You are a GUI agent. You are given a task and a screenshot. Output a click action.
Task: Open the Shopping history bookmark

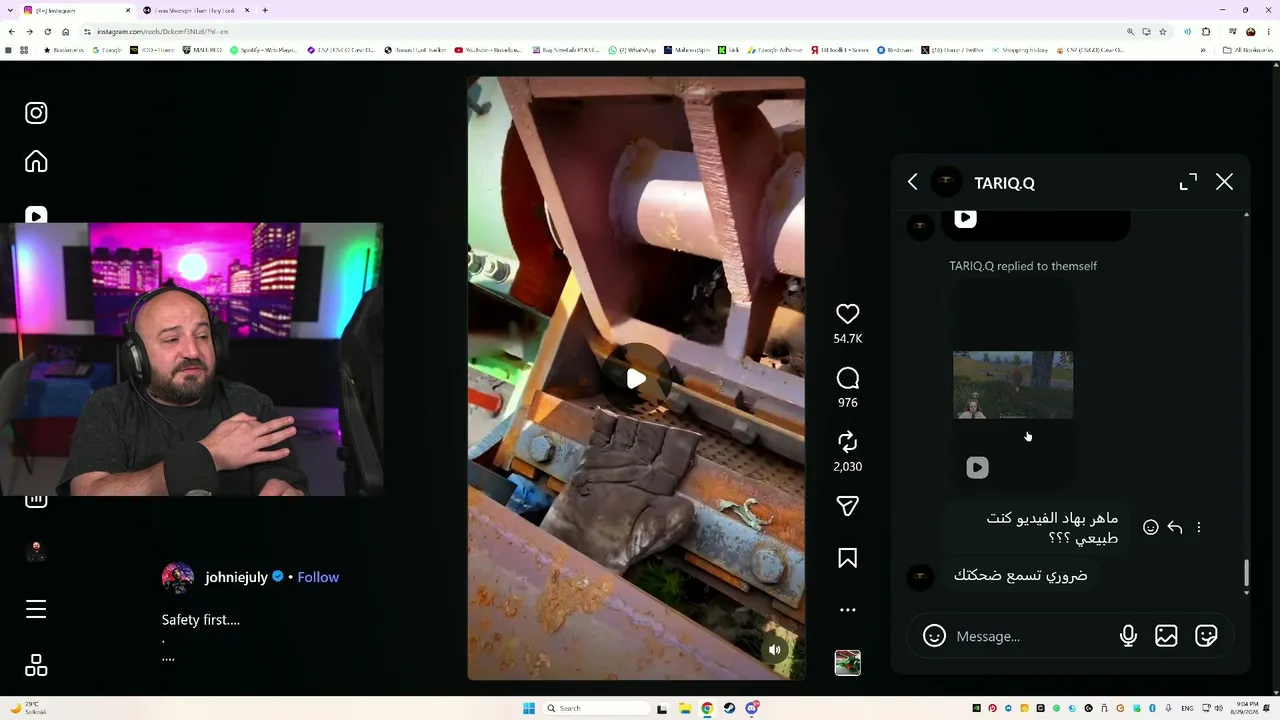click(1019, 50)
